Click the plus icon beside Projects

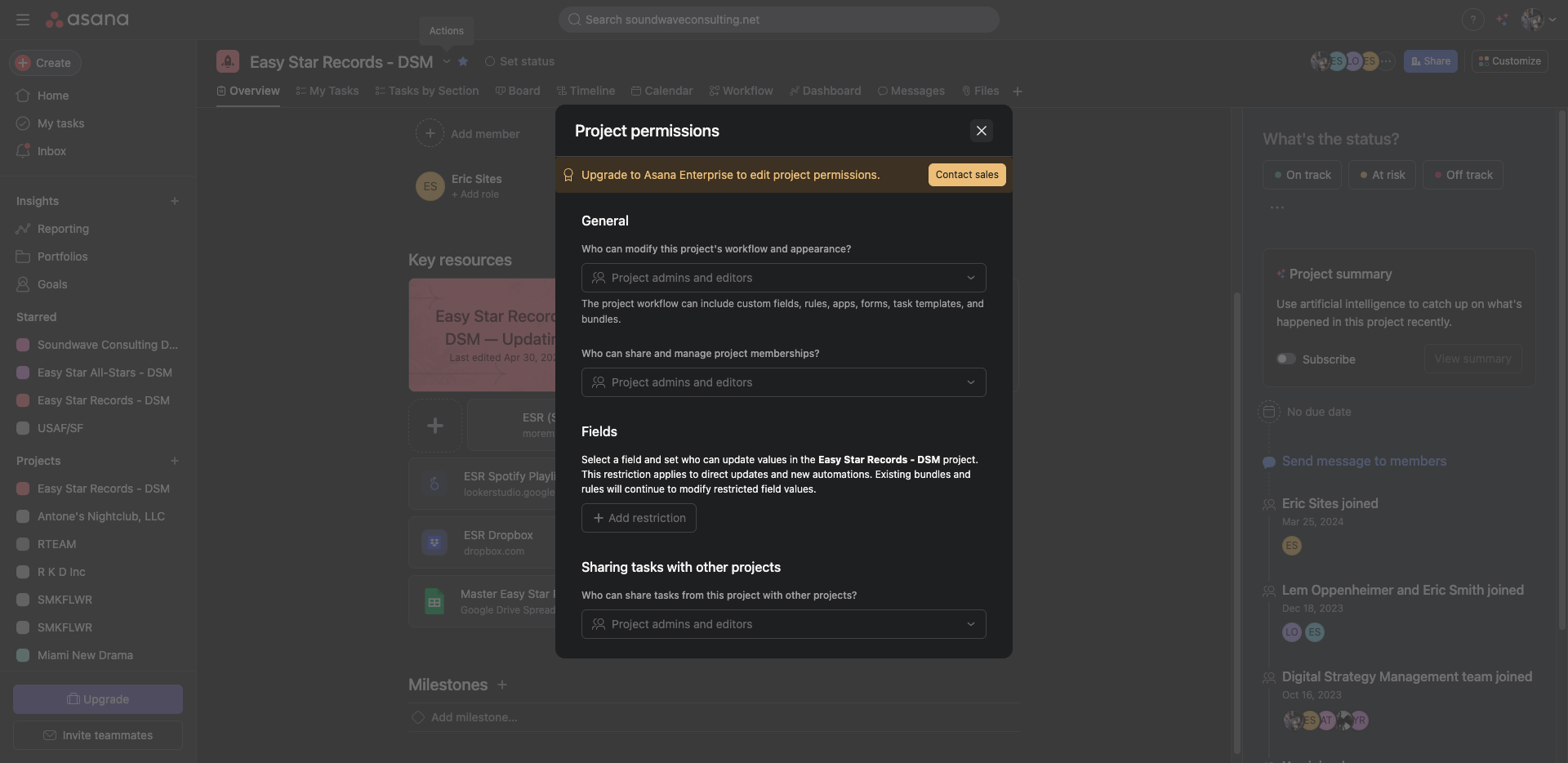coord(174,461)
